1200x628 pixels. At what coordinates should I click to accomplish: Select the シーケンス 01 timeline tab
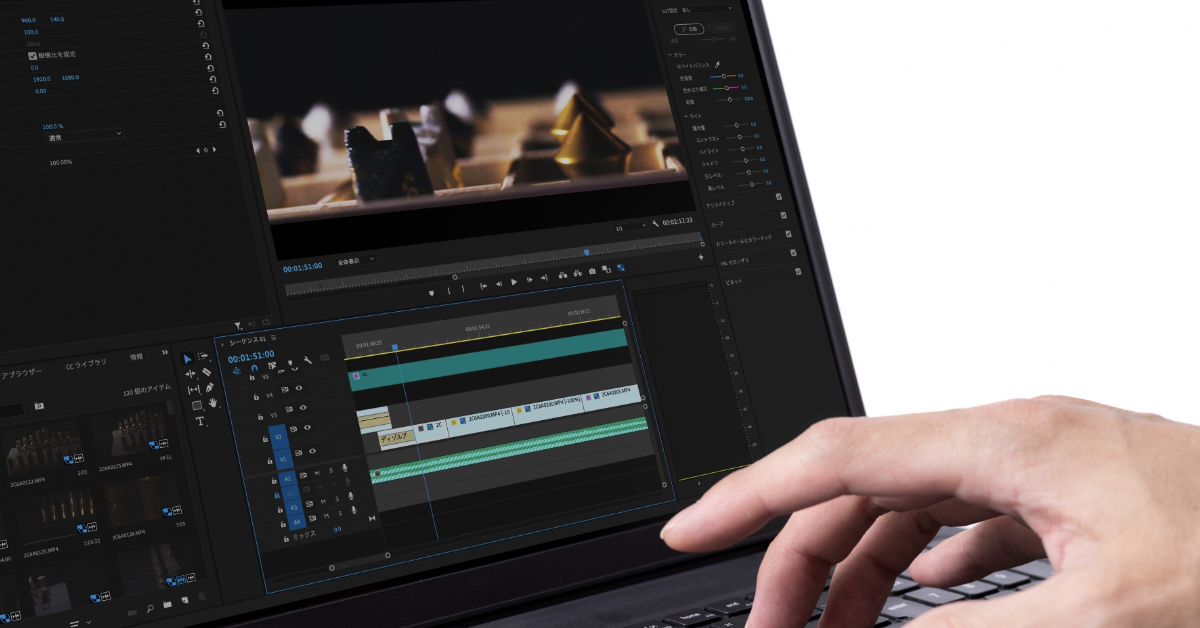pyautogui.click(x=248, y=340)
